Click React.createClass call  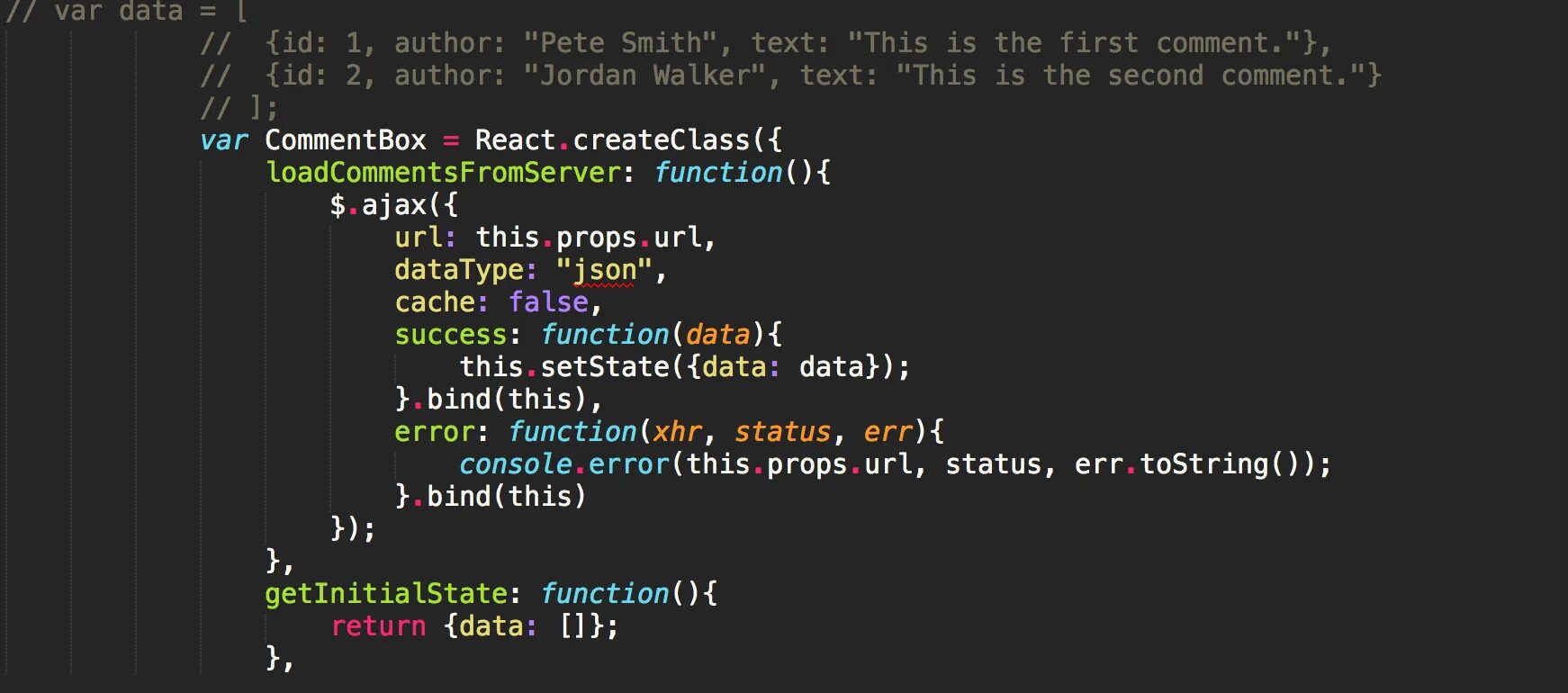(613, 140)
